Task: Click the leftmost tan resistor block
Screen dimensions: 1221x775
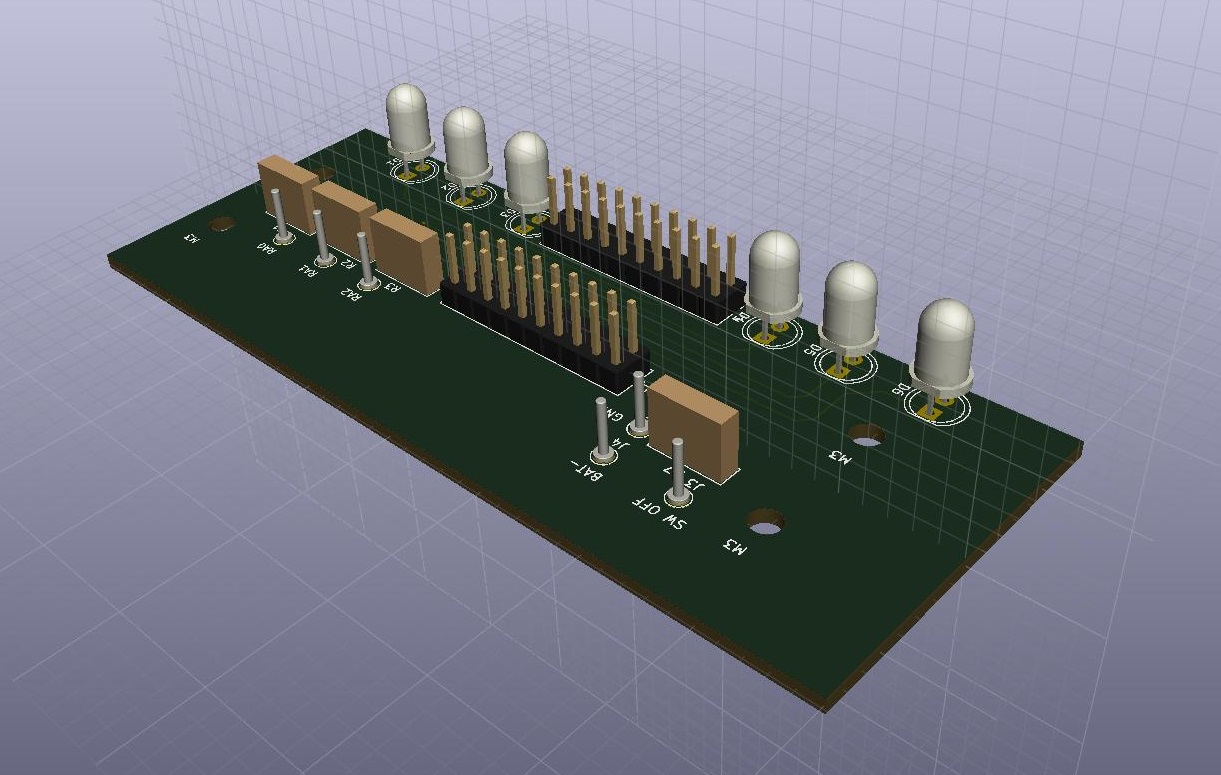Action: (x=290, y=185)
